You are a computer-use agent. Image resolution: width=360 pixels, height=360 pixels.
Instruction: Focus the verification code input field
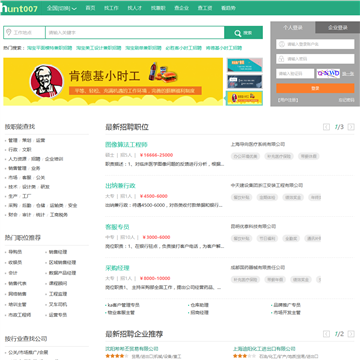[295, 73]
